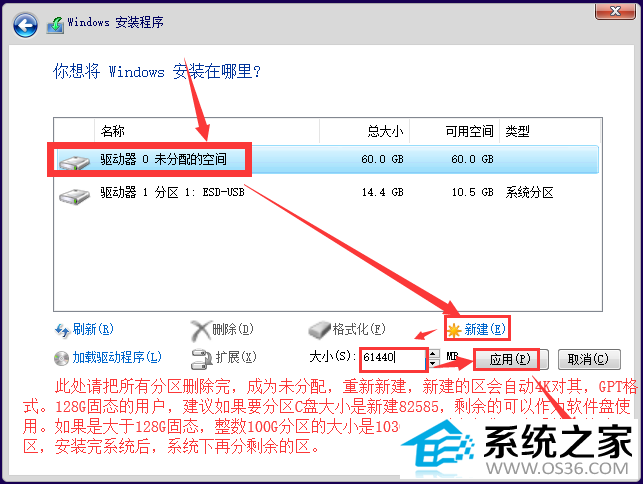The width and height of the screenshot is (643, 484).
Task: Click the 14.4 GB total size cell
Action: pyautogui.click(x=382, y=192)
